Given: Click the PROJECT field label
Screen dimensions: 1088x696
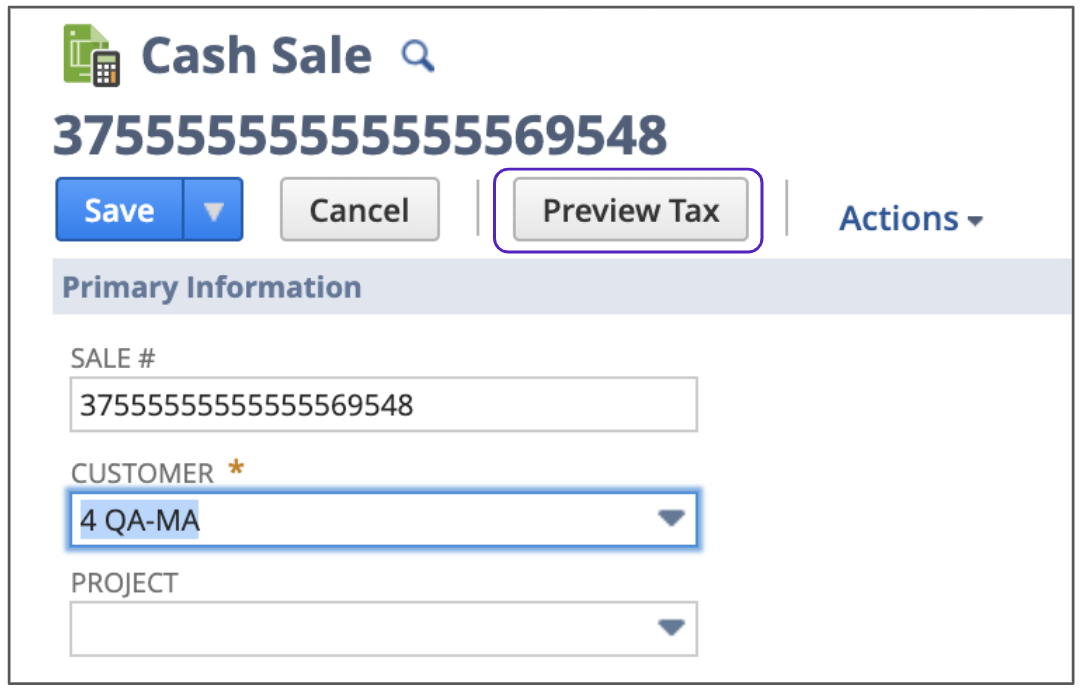Looking at the screenshot, I should 124,583.
